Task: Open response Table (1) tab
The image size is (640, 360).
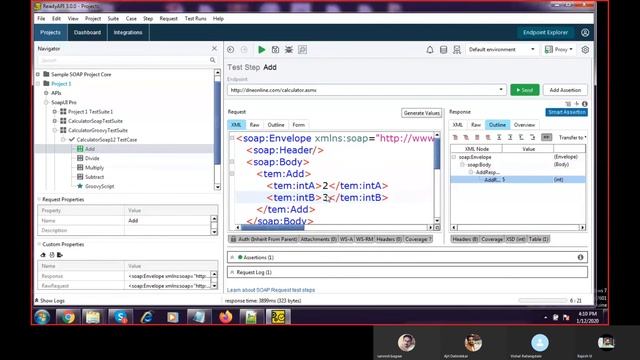Action: point(538,239)
